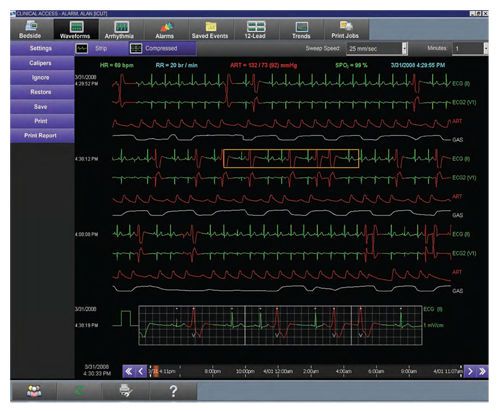Switch to Strip display mode
500x411 pixels.
coord(91,49)
